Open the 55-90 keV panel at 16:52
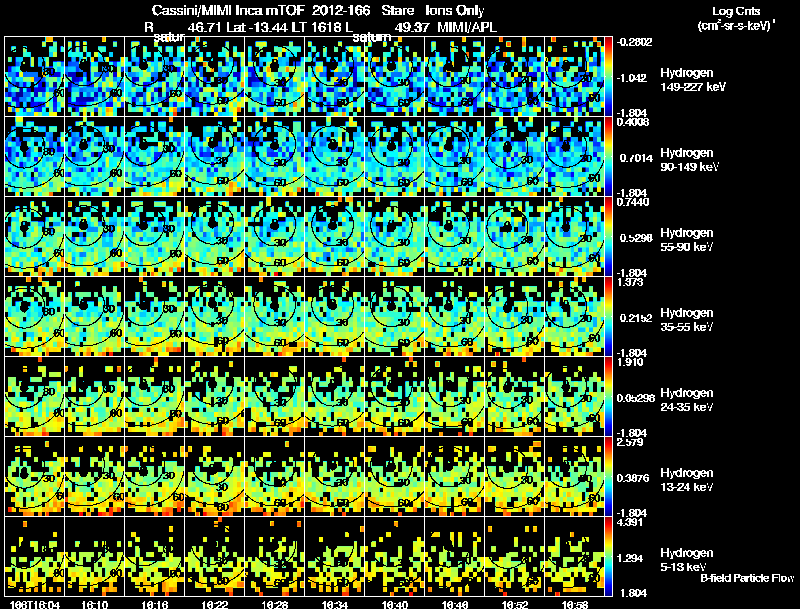This screenshot has width=800, height=609. 515,236
